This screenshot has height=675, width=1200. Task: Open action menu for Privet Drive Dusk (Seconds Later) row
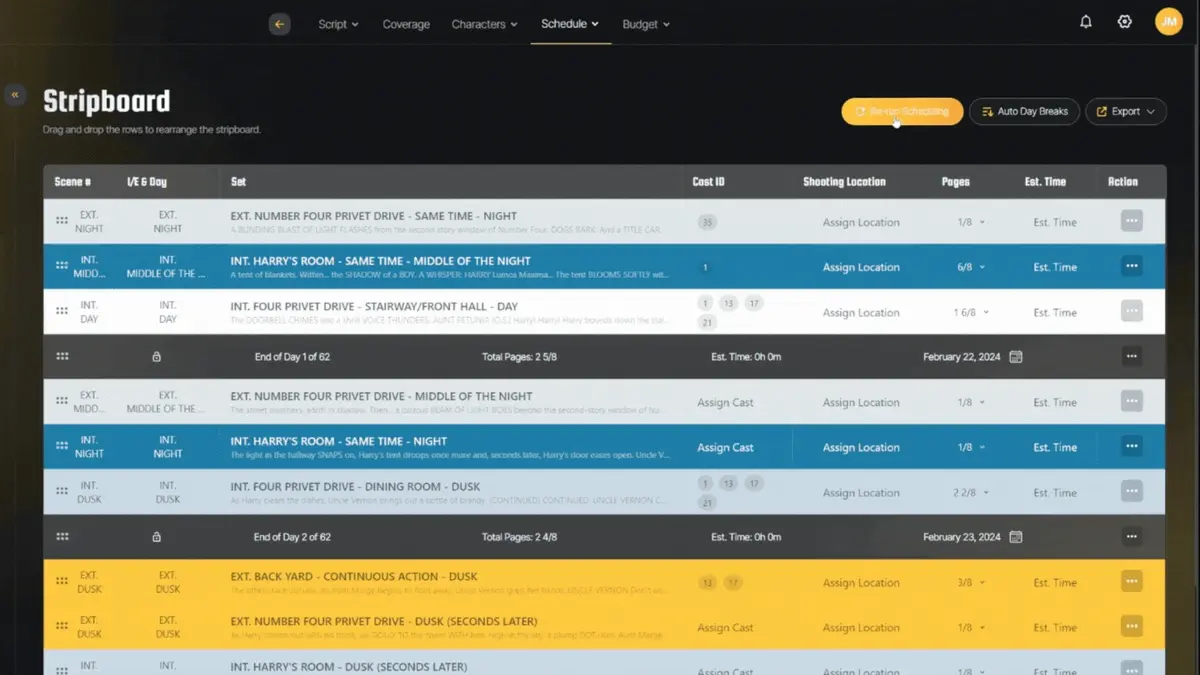click(1132, 626)
